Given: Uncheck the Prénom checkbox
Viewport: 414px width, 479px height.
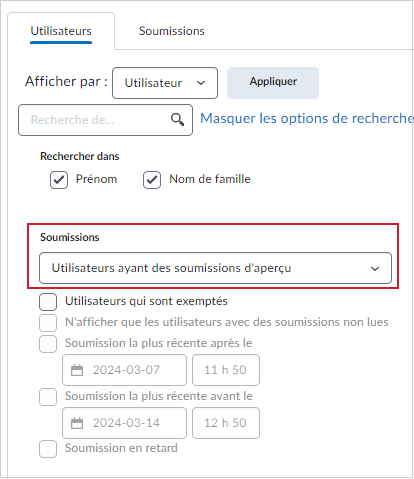Looking at the screenshot, I should point(59,180).
